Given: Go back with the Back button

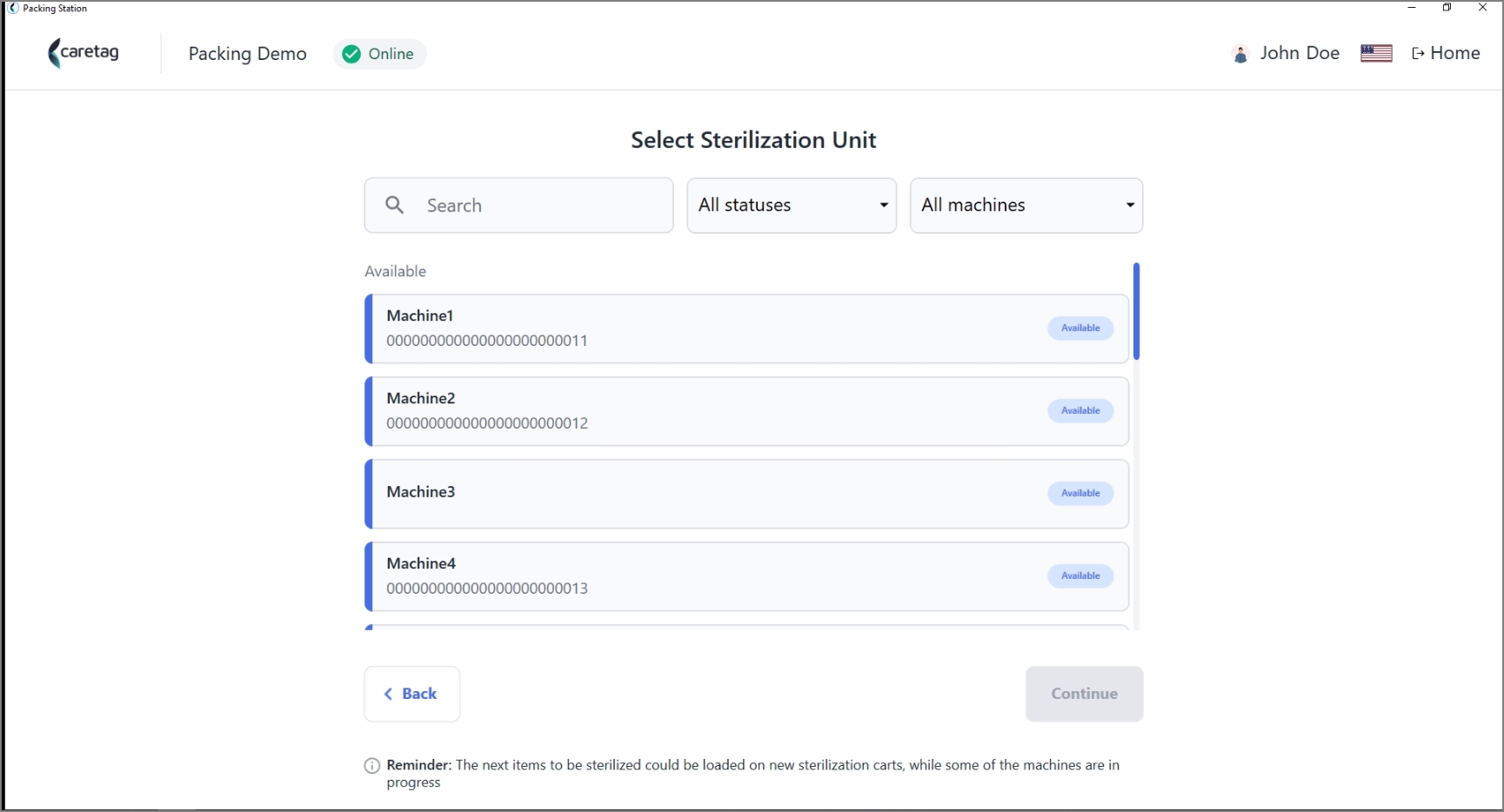Looking at the screenshot, I should 412,694.
